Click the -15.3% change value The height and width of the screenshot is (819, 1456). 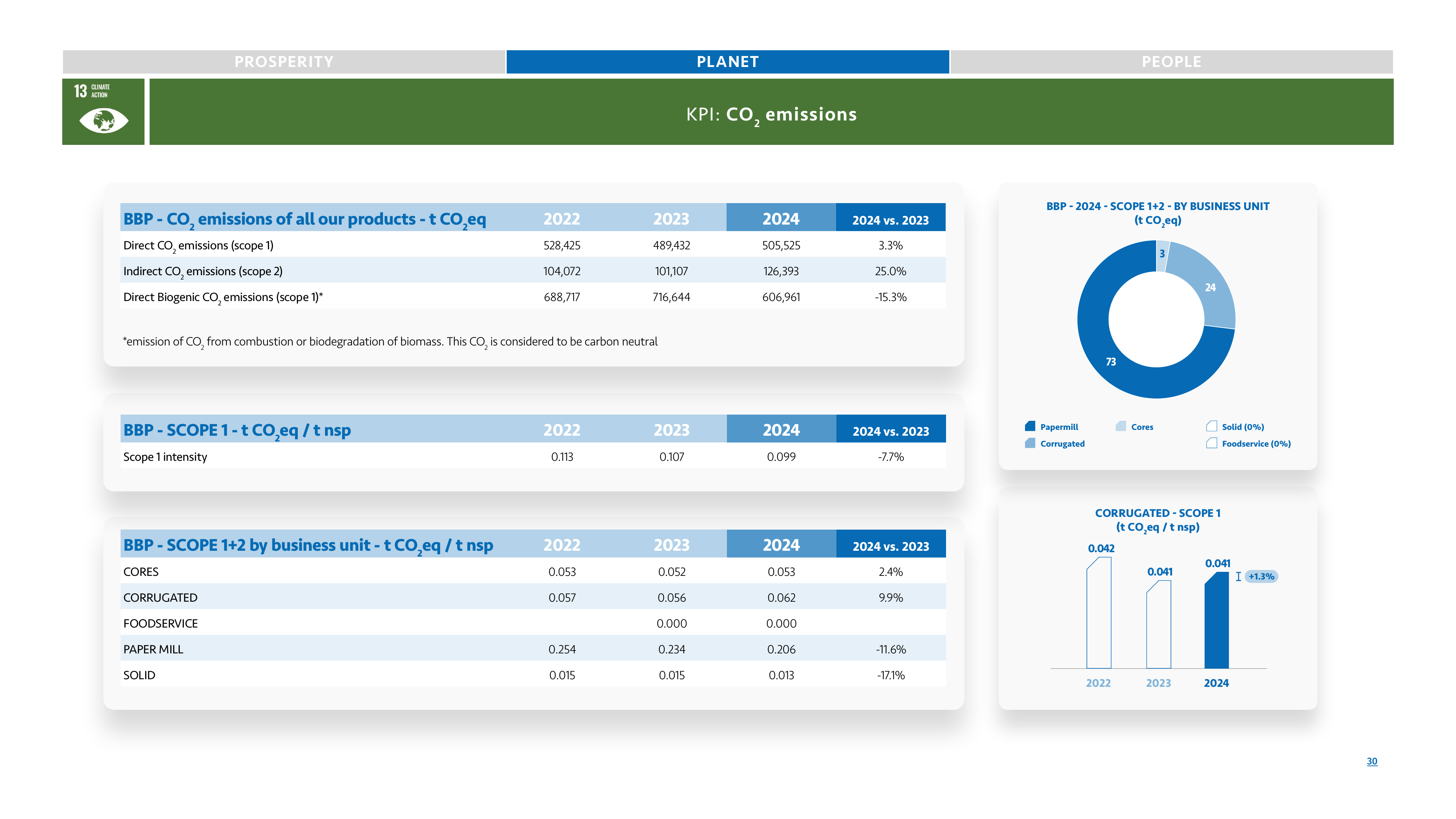[890, 297]
